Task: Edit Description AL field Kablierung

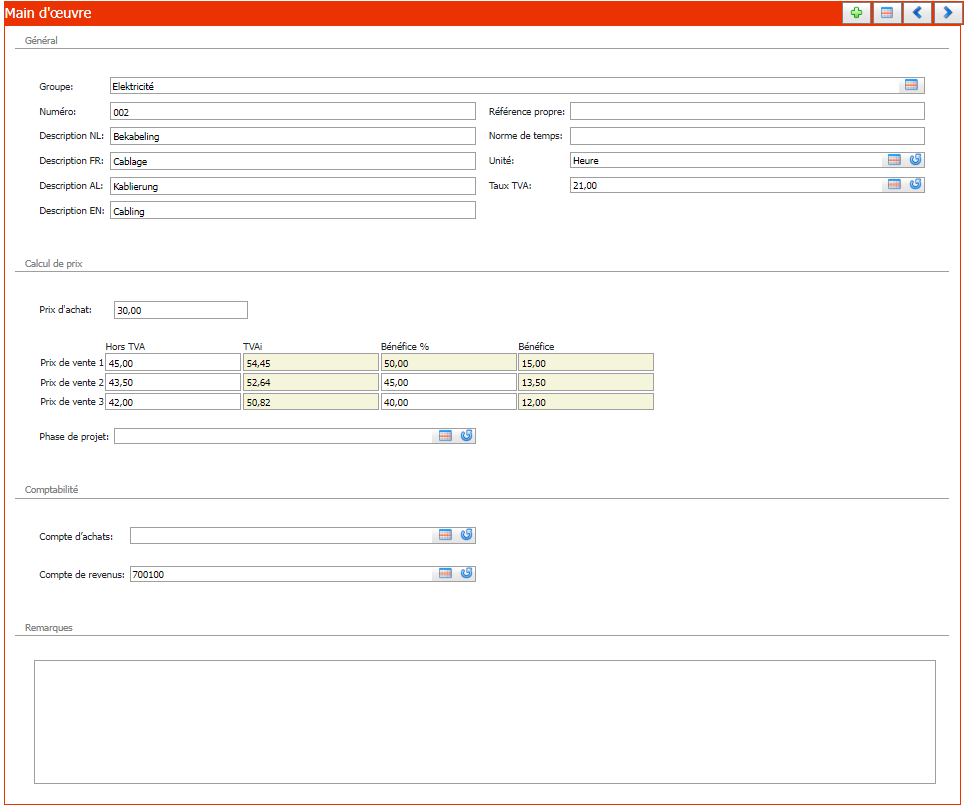Action: tap(293, 186)
